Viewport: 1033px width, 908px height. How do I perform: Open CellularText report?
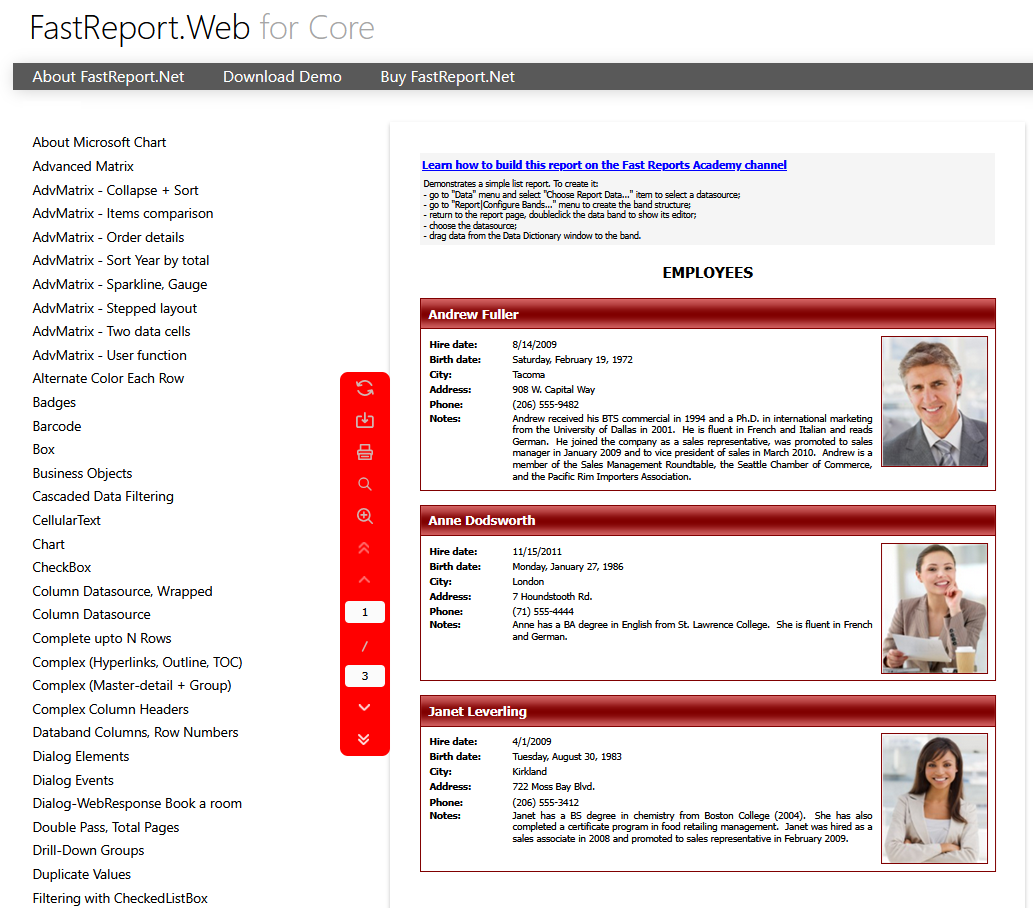67,520
